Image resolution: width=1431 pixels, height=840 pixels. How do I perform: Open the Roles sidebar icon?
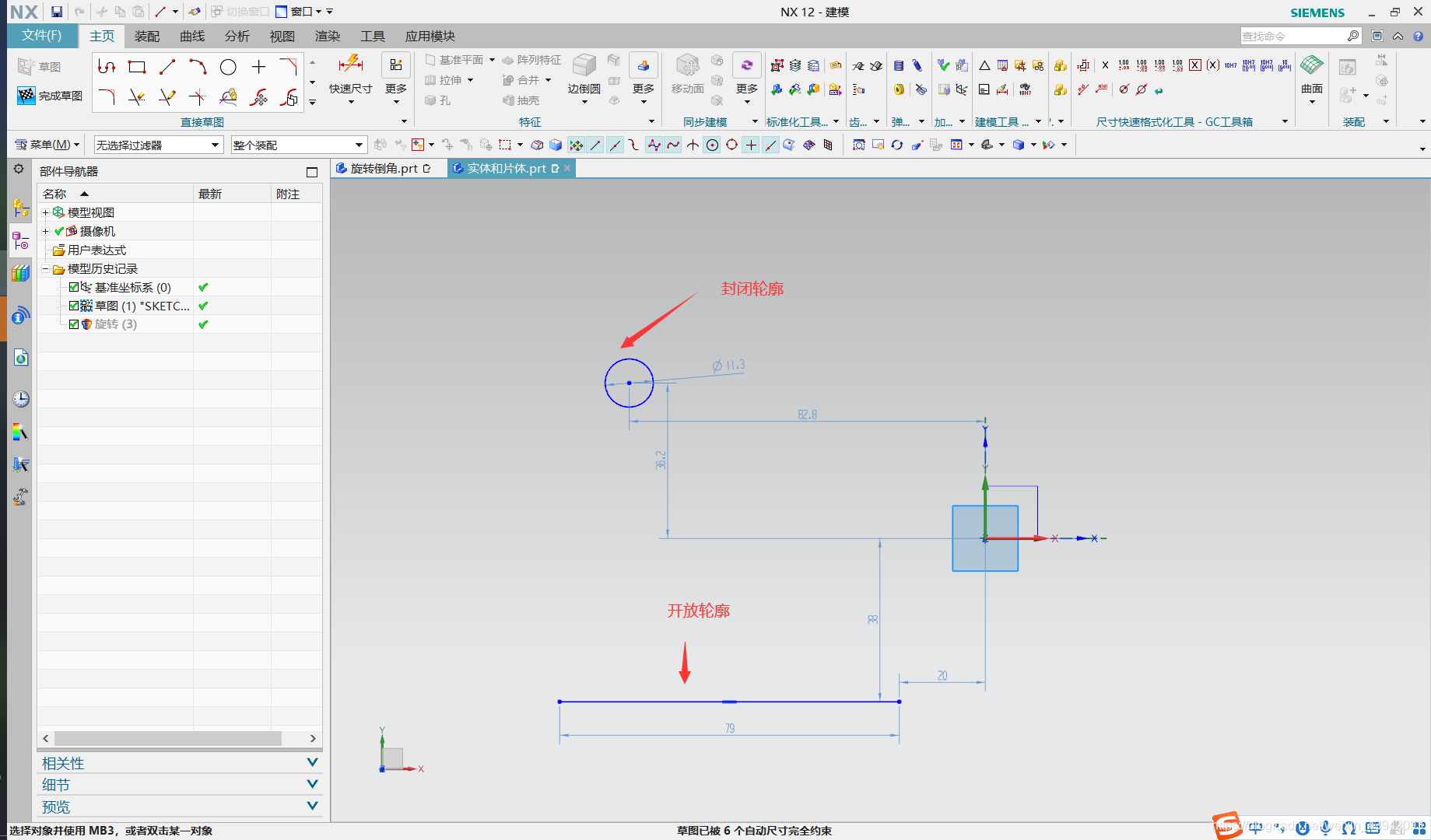point(20,496)
